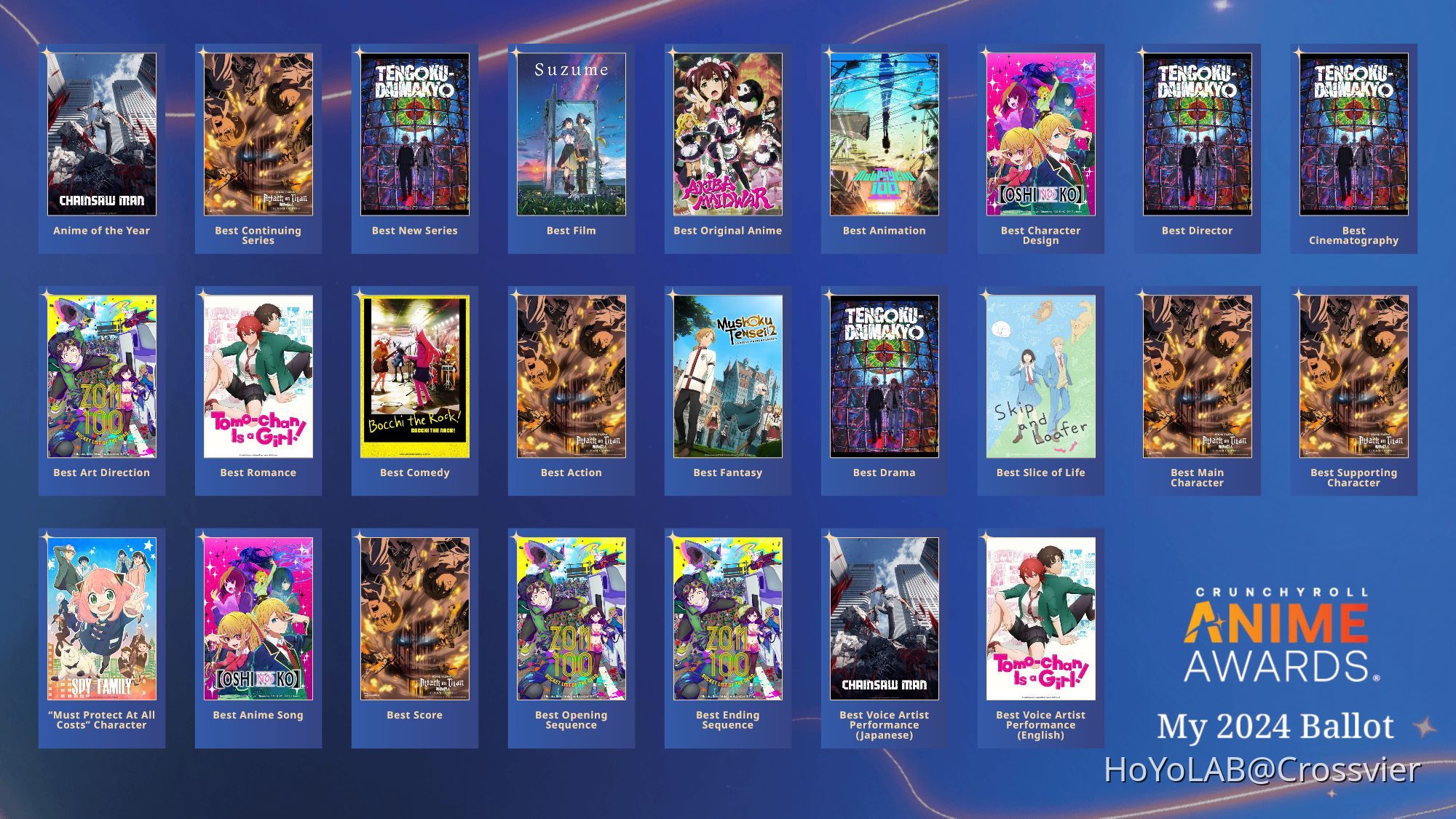Select the Best Romance Tomo-chan poster
1456x819 pixels.
pyautogui.click(x=258, y=376)
